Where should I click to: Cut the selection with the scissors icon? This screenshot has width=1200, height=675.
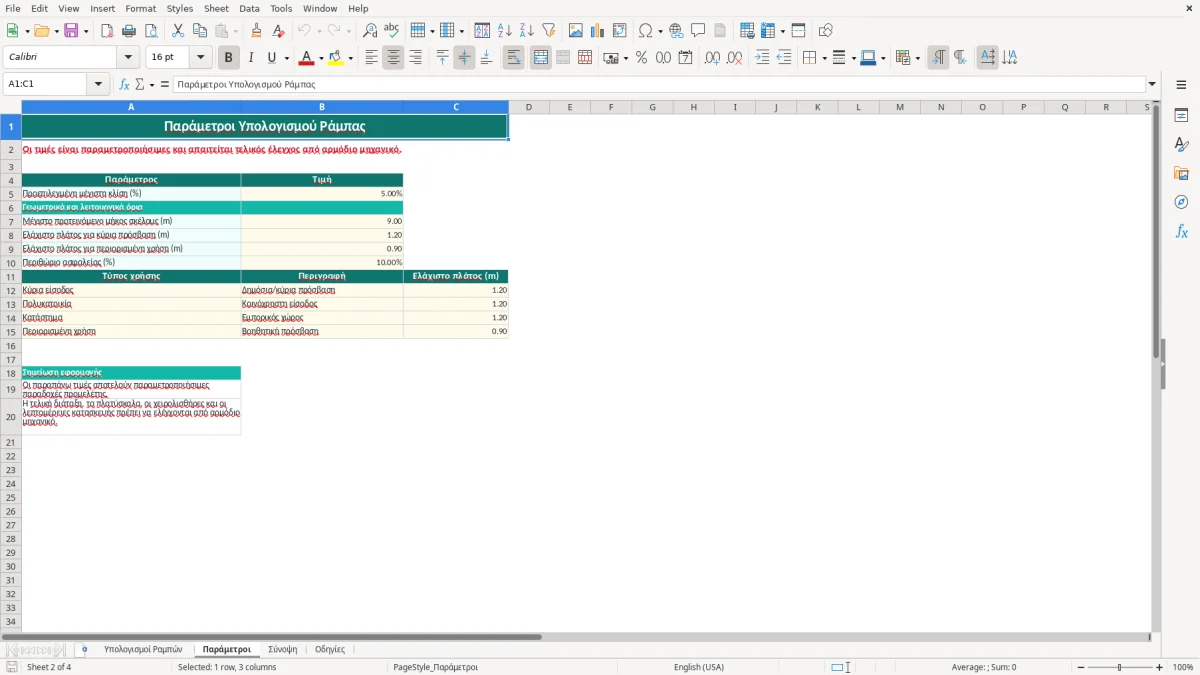[x=177, y=31]
